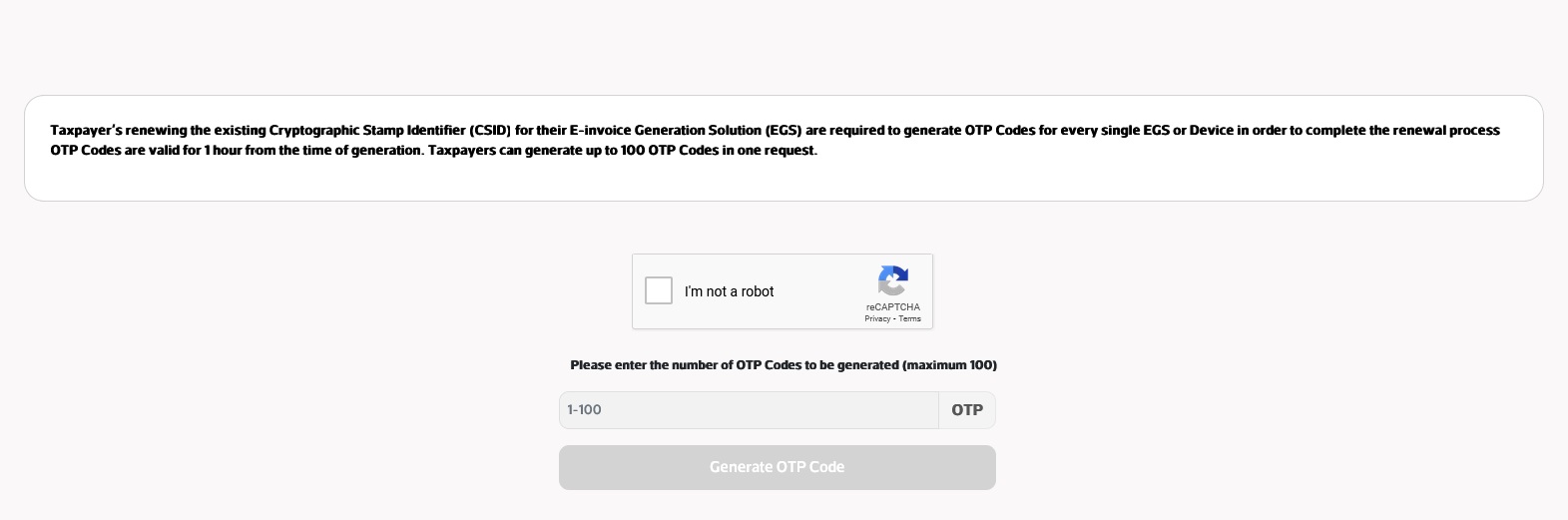Click "from the time of generation" in notice

point(333,151)
